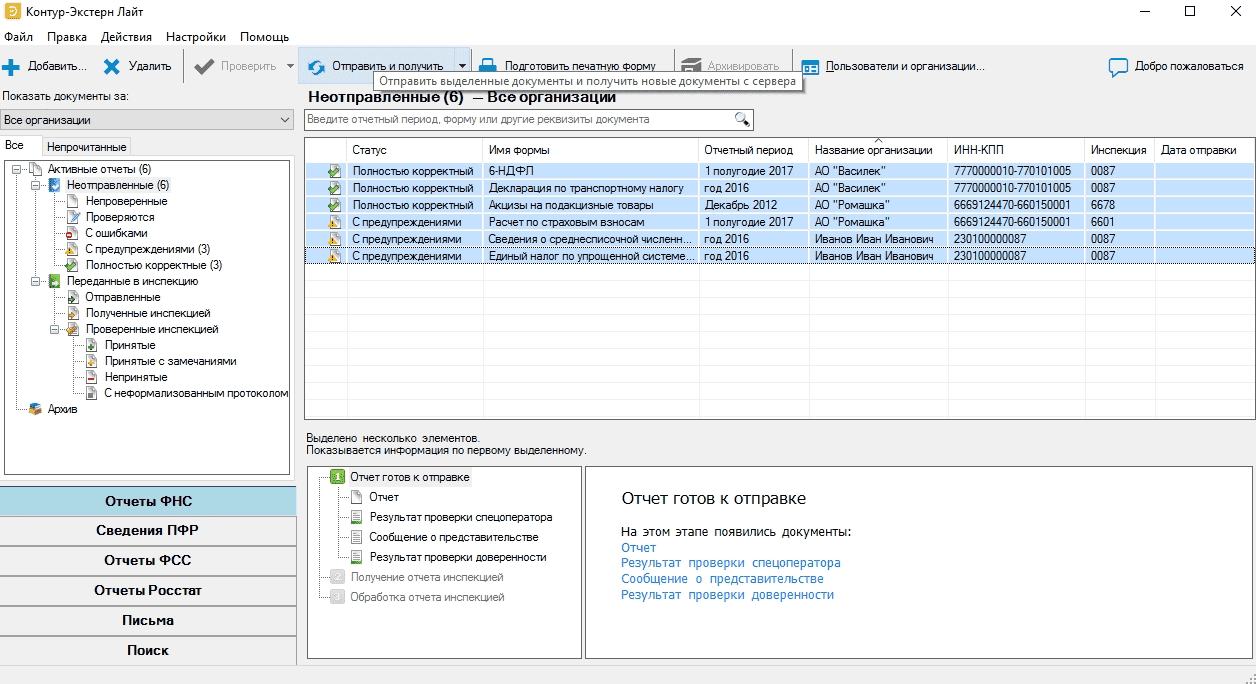
Task: Open the organizations filter combo box
Action: coord(147,120)
